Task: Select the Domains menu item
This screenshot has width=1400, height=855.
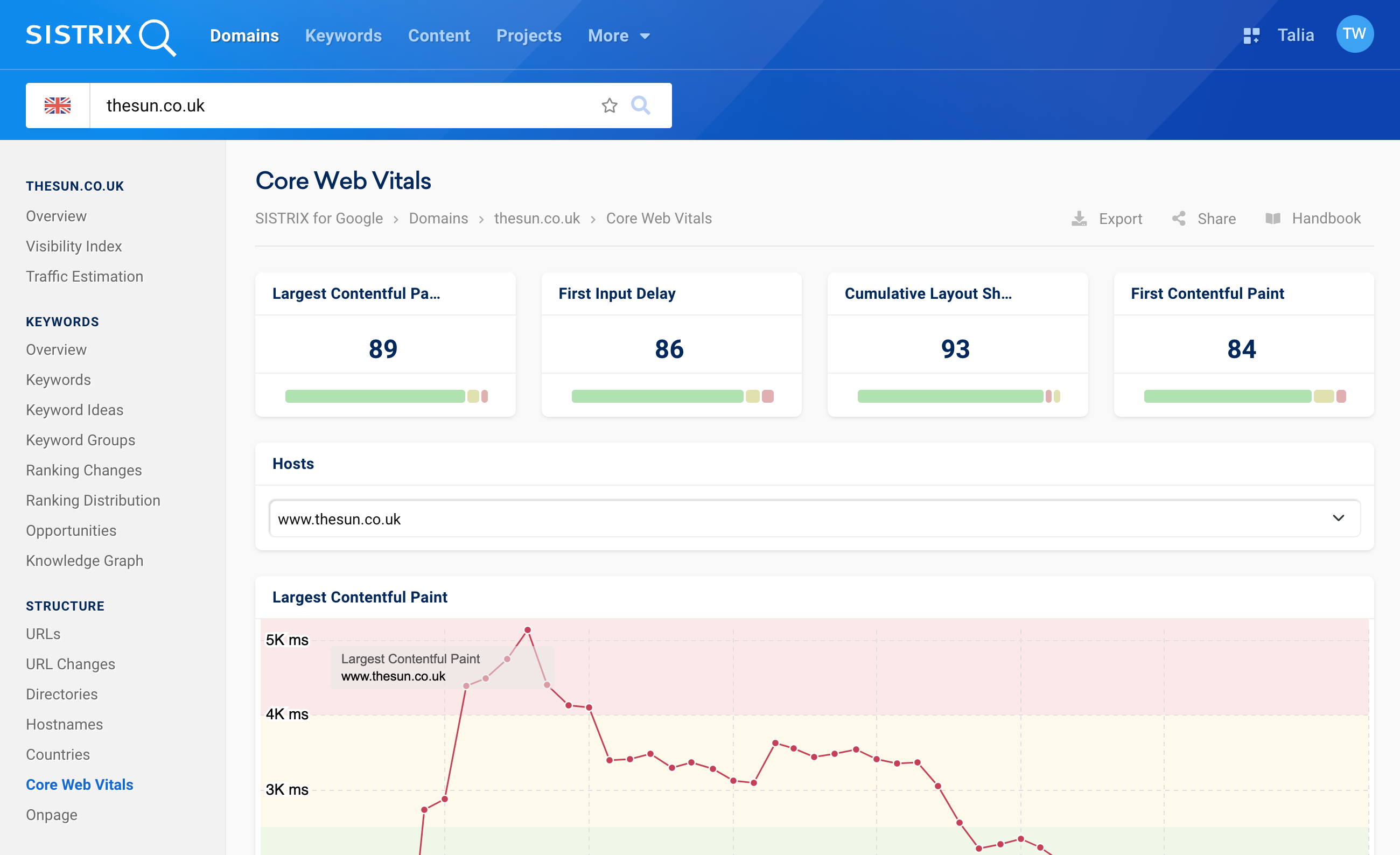Action: [x=245, y=35]
